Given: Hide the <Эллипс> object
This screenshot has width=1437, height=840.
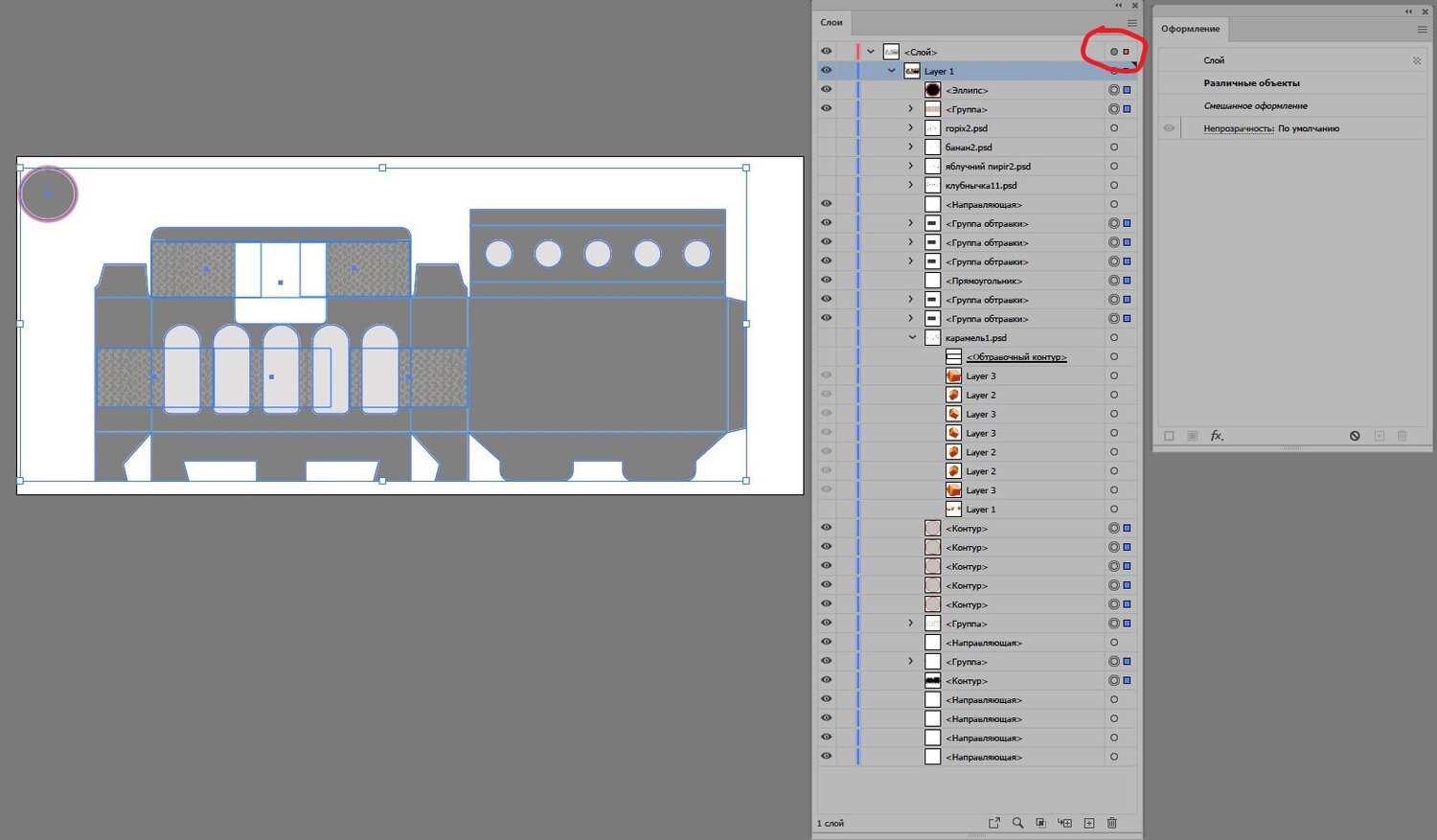Looking at the screenshot, I should coord(826,90).
